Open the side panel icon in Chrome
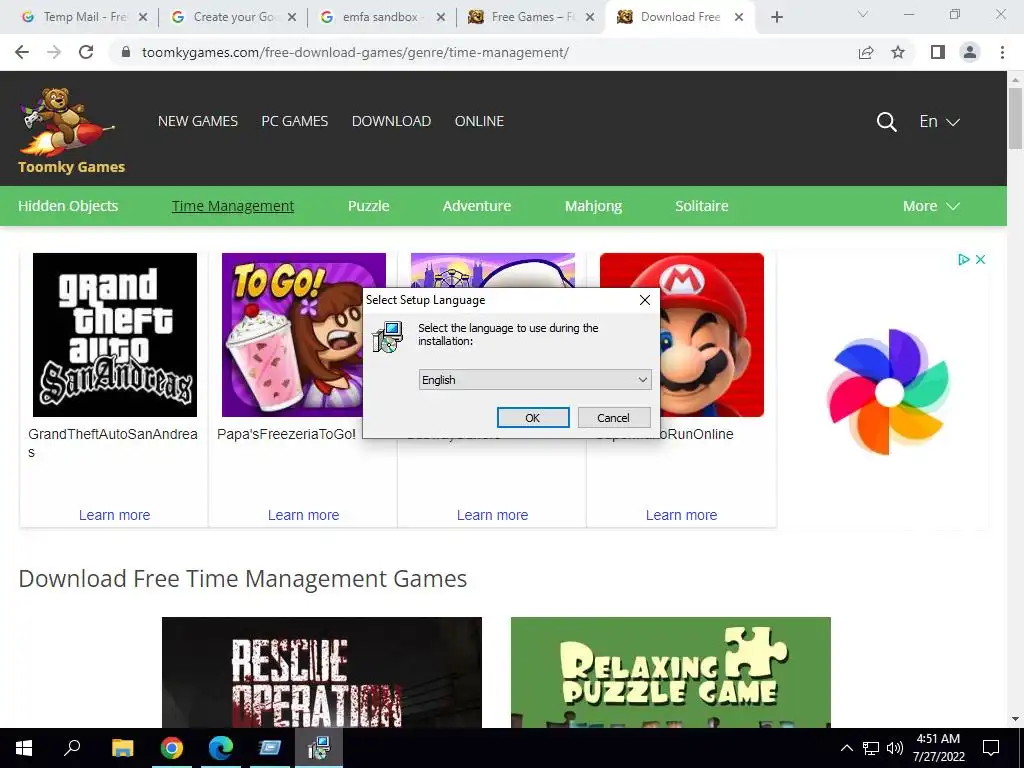The width and height of the screenshot is (1024, 768). pyautogui.click(x=938, y=52)
